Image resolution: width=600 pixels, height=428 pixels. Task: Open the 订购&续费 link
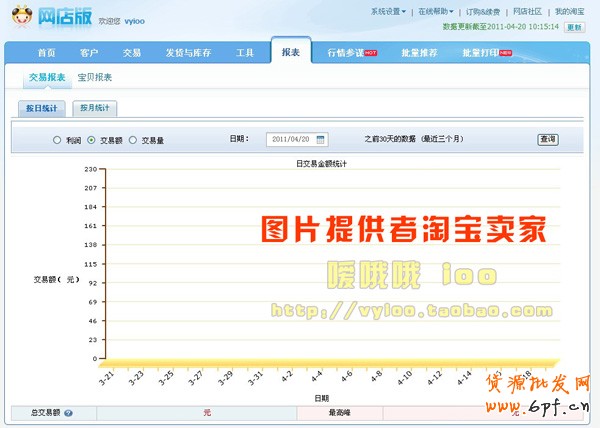click(x=485, y=12)
